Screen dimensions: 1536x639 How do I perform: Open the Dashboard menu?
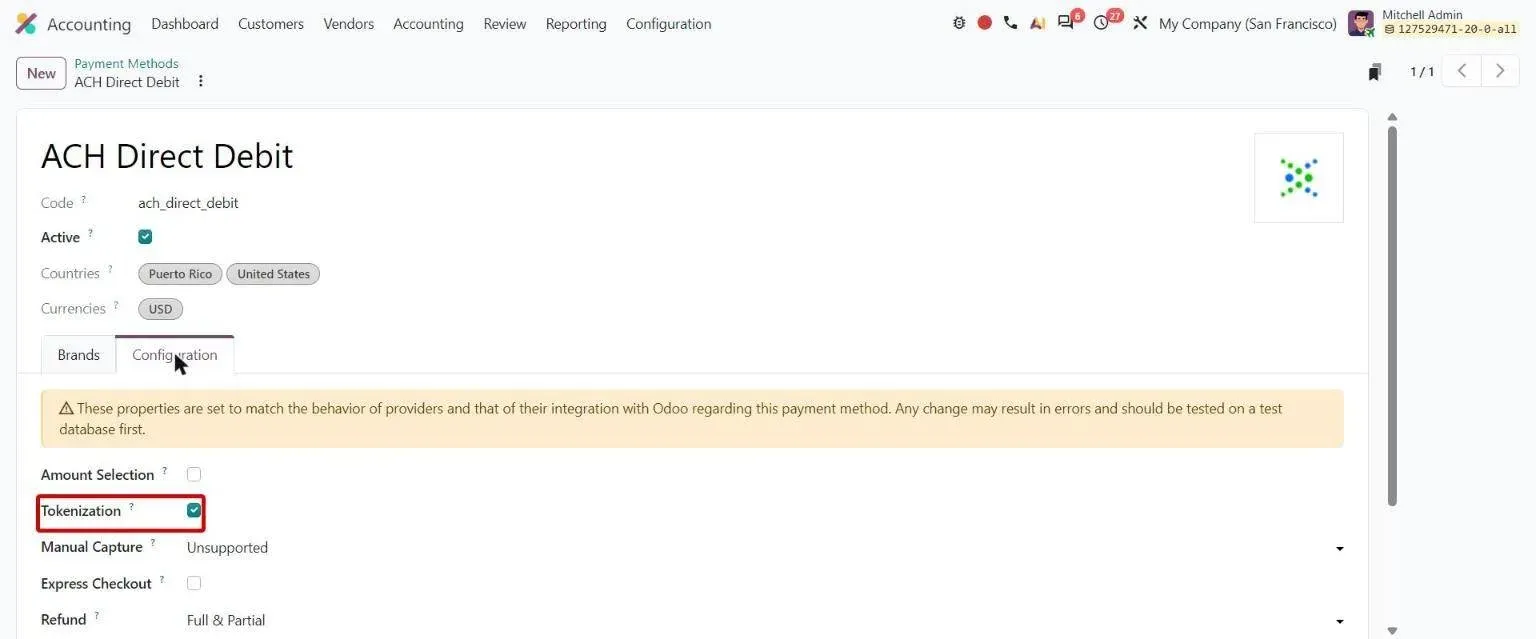(185, 24)
